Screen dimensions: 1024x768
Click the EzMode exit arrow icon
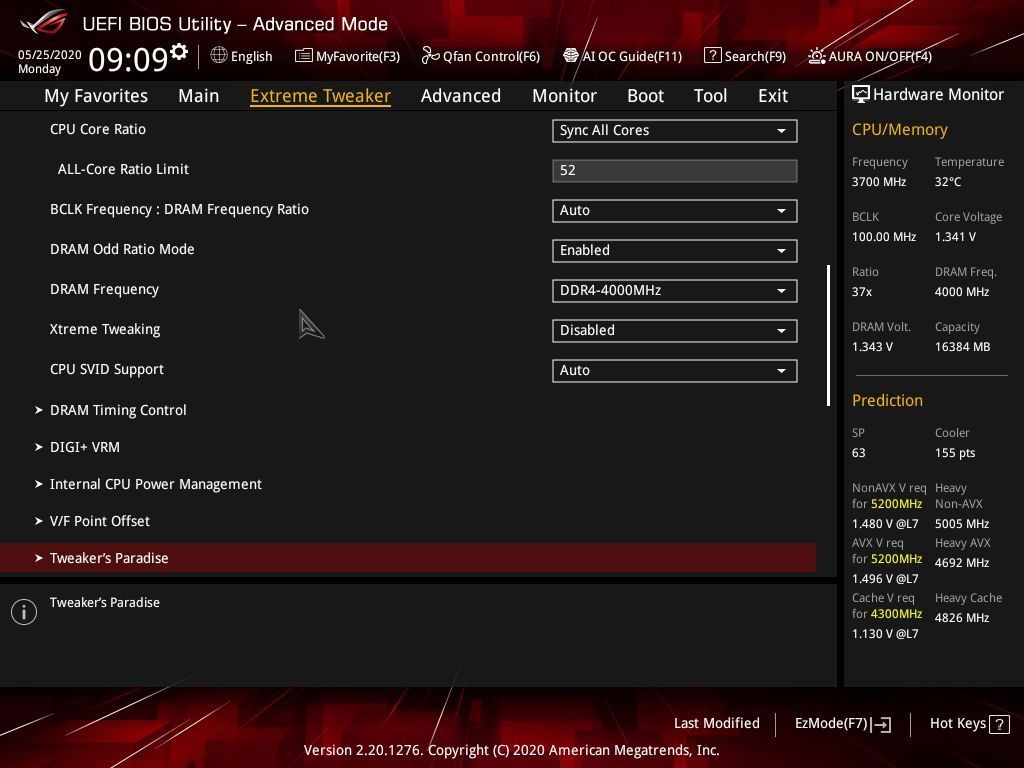[881, 724]
